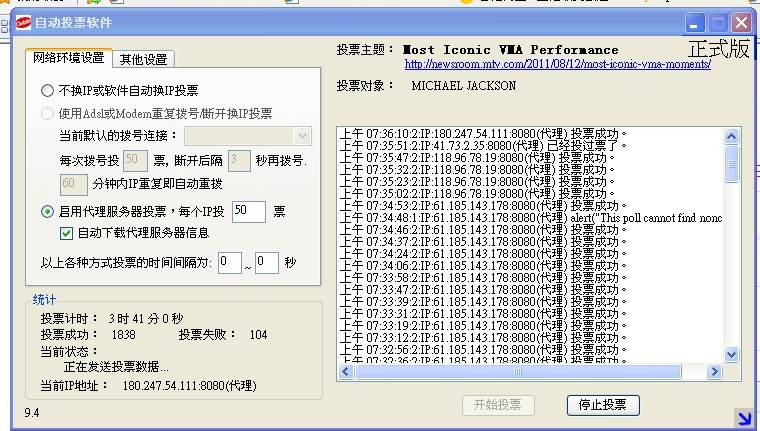This screenshot has height=431, width=760.
Task: Select log row 07:32:56 投票成功
Action: 483,350
